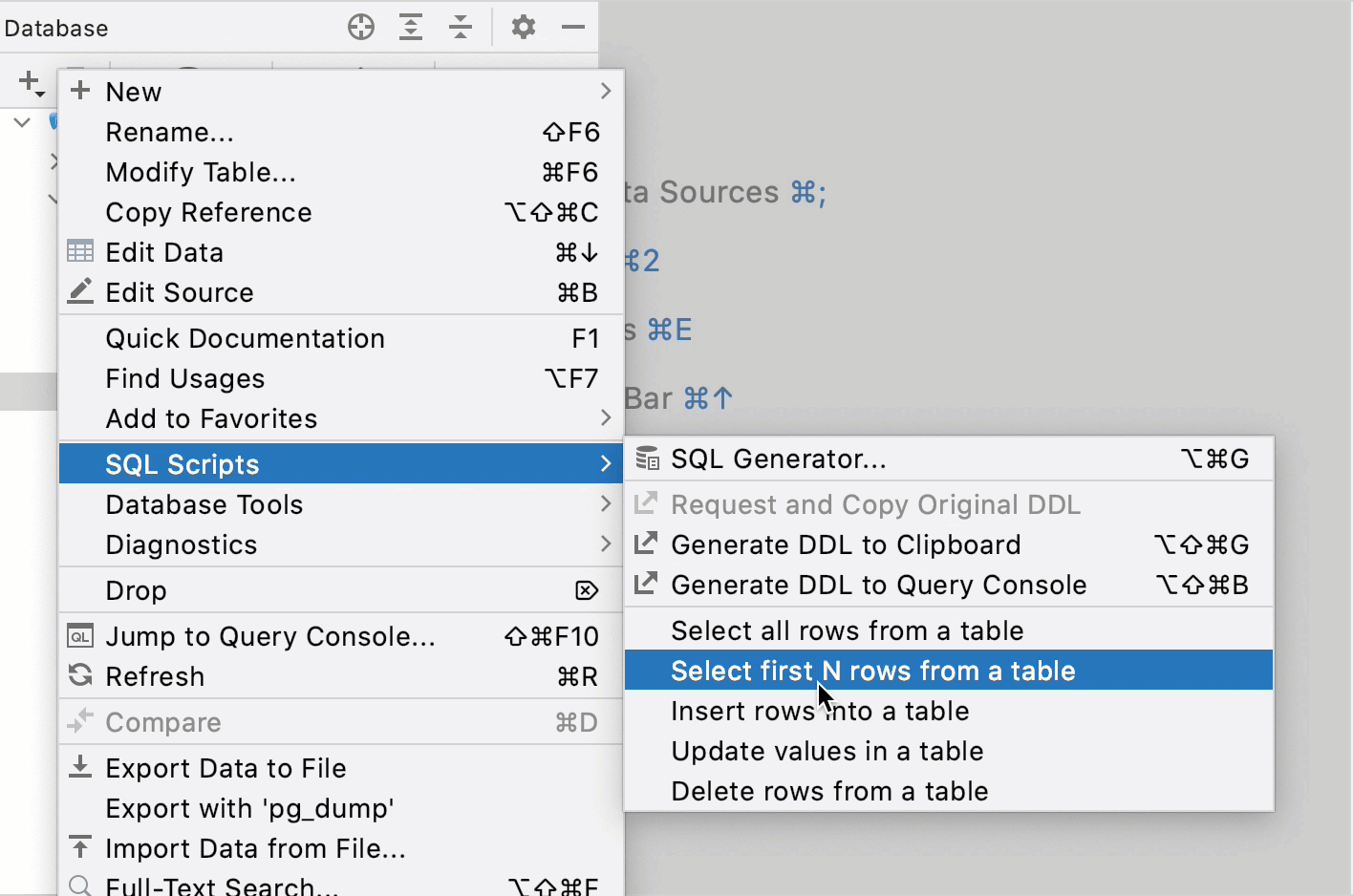
Task: Click the add data source plus icon
Action: pos(28,81)
